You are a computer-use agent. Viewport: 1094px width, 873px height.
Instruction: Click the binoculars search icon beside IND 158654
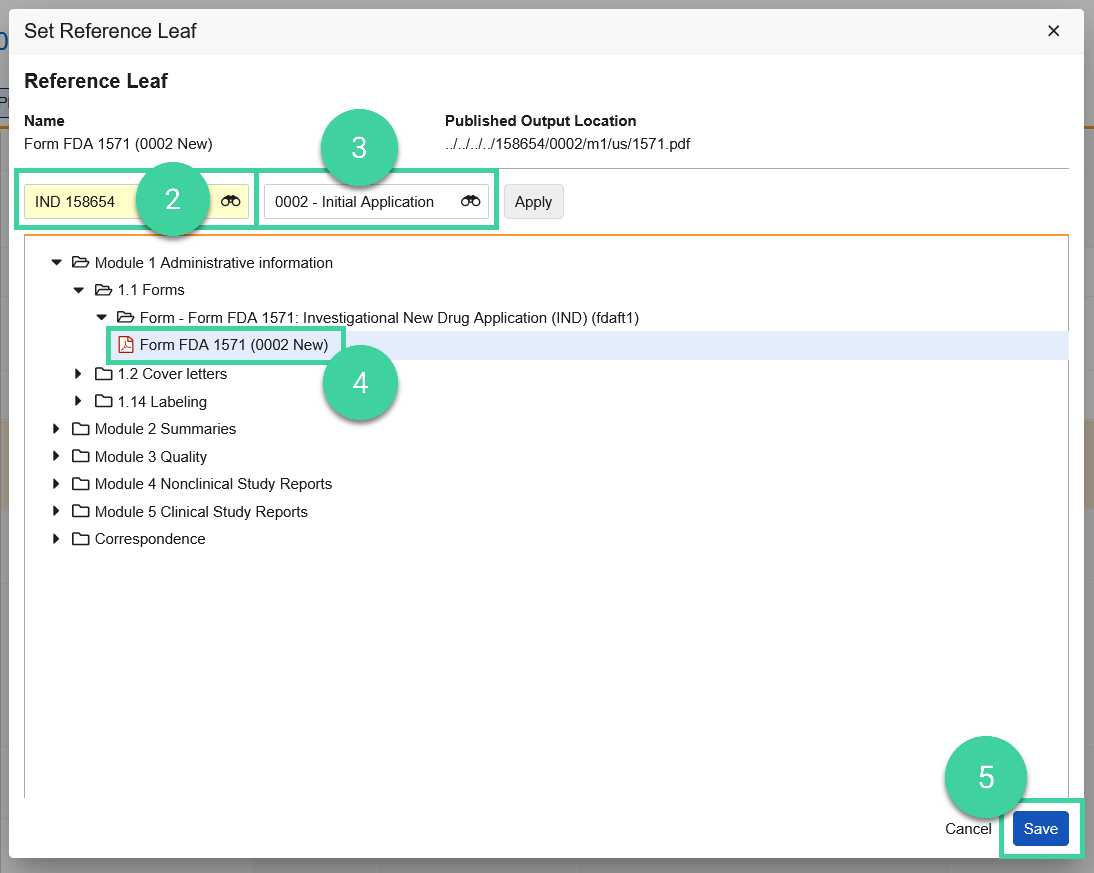point(230,201)
